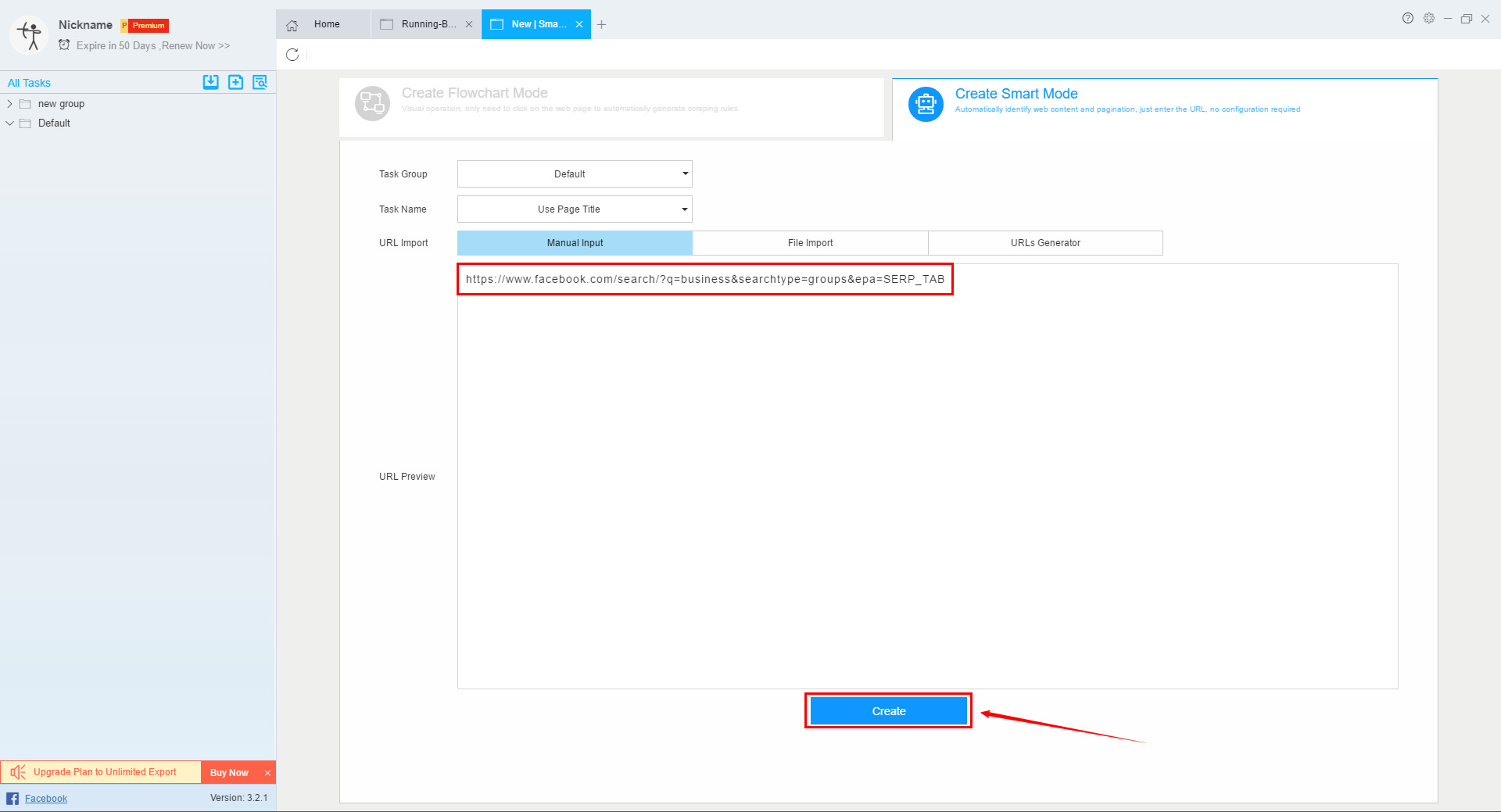This screenshot has width=1501, height=812.
Task: Click the import task icon beside All Tasks
Action: pos(210,82)
